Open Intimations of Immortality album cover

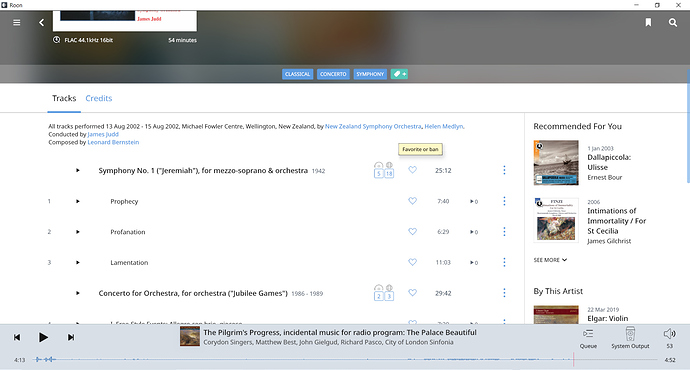coord(556,220)
